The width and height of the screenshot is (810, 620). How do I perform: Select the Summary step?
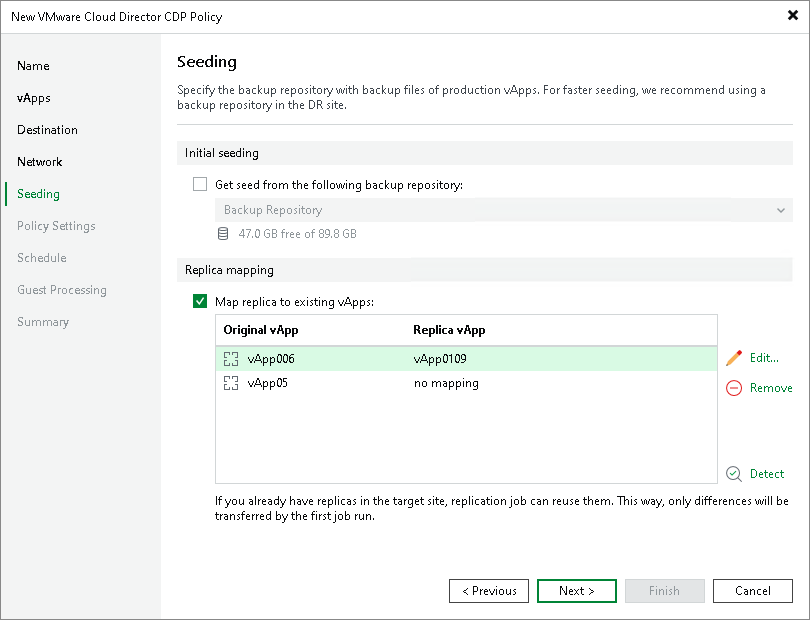click(x=43, y=322)
